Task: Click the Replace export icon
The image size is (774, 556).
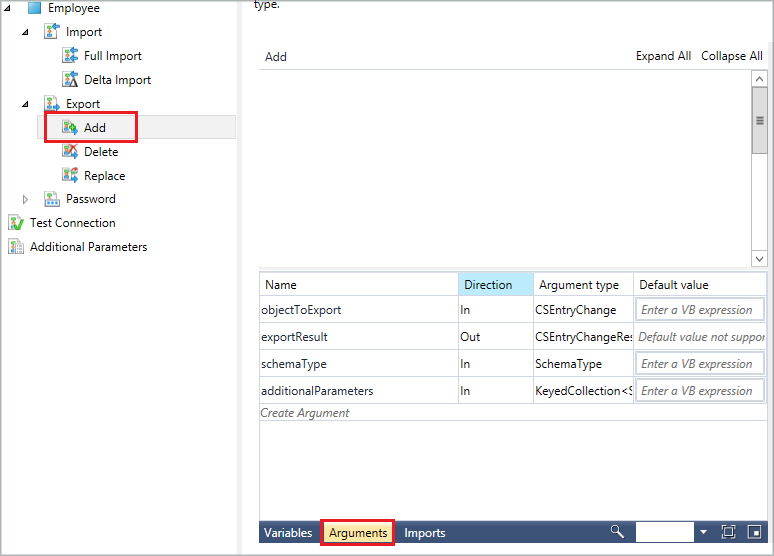Action: coord(70,175)
